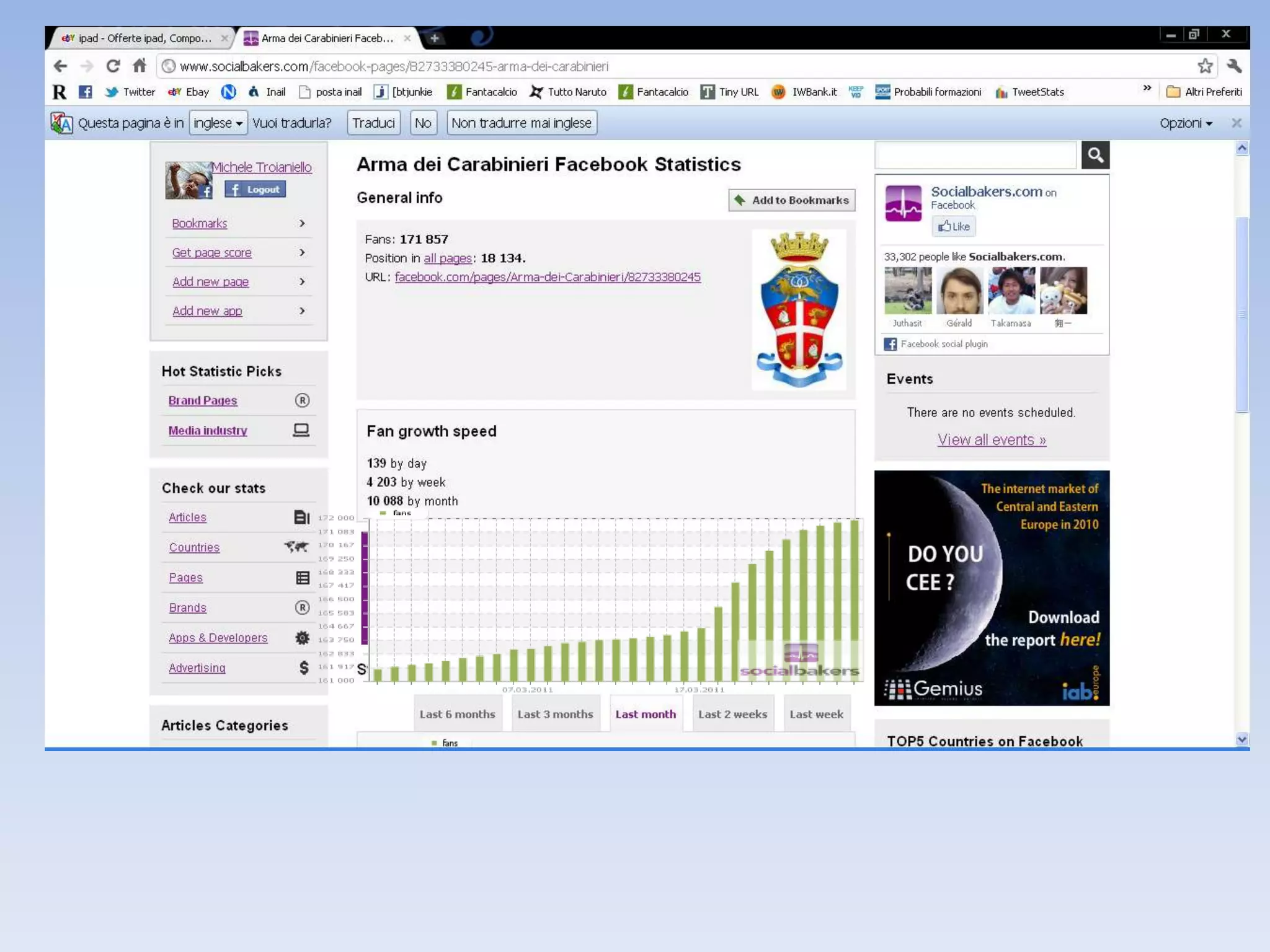Click the home icon in toolbar

140,66
